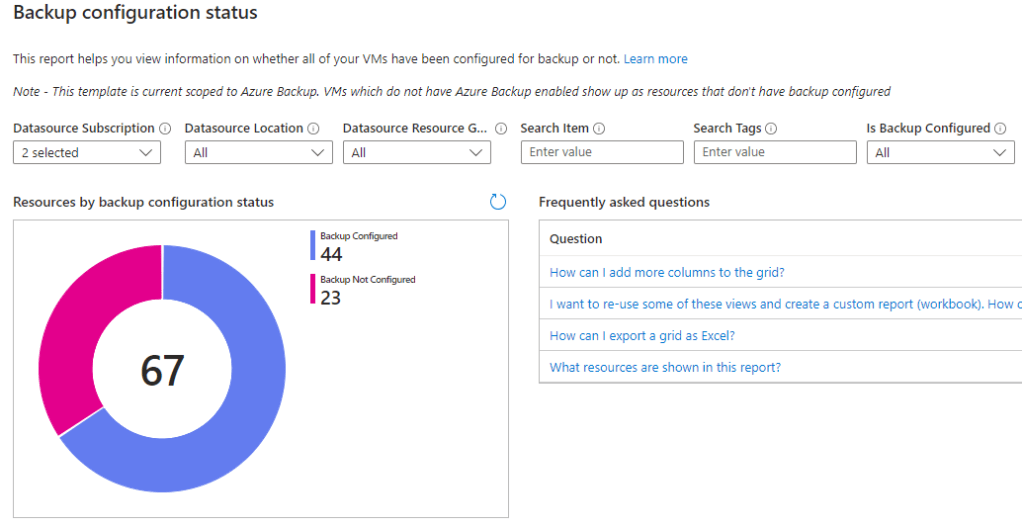
Task: Click info icon beside Datasource Location
Action: [x=313, y=129]
